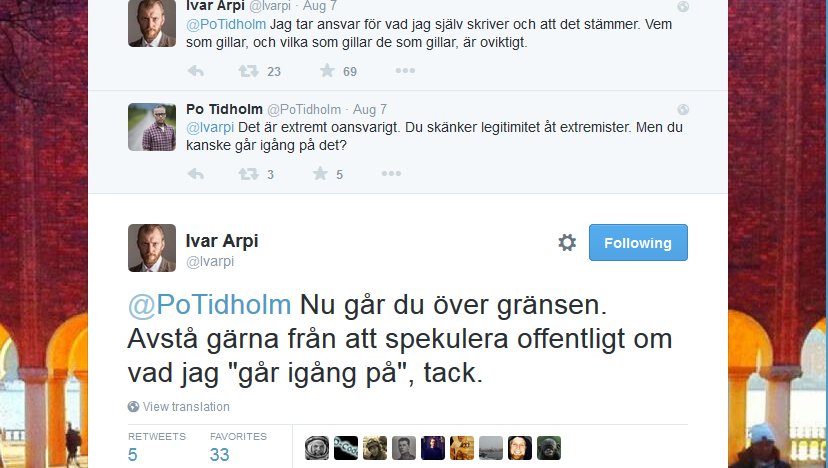Reply to Po Tidholm's tweet
Screen dimensions: 828x468
[x=196, y=174]
